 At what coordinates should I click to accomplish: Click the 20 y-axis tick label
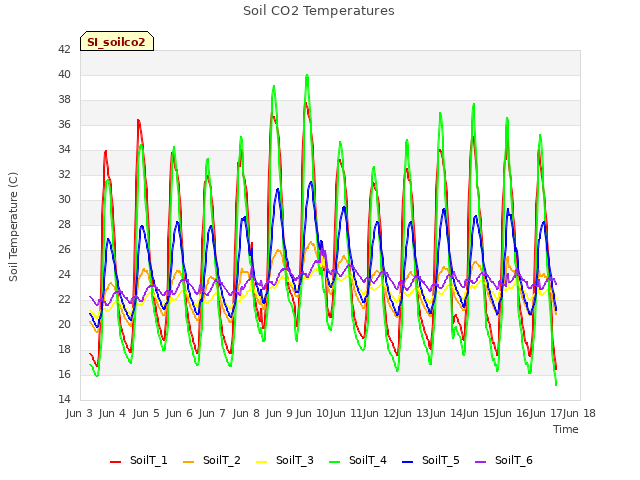pos(64,324)
